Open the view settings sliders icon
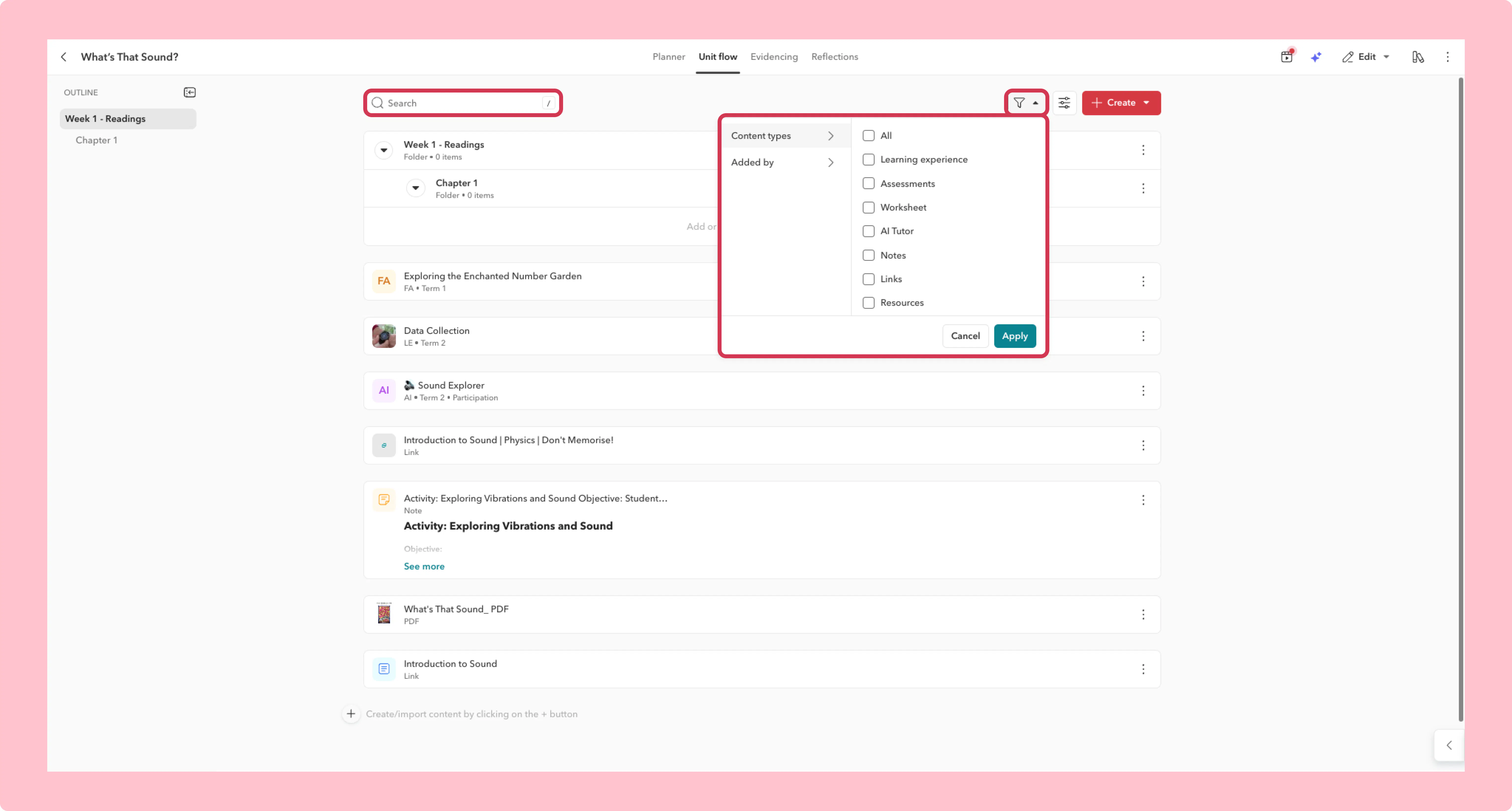Image resolution: width=1512 pixels, height=811 pixels. click(1064, 103)
